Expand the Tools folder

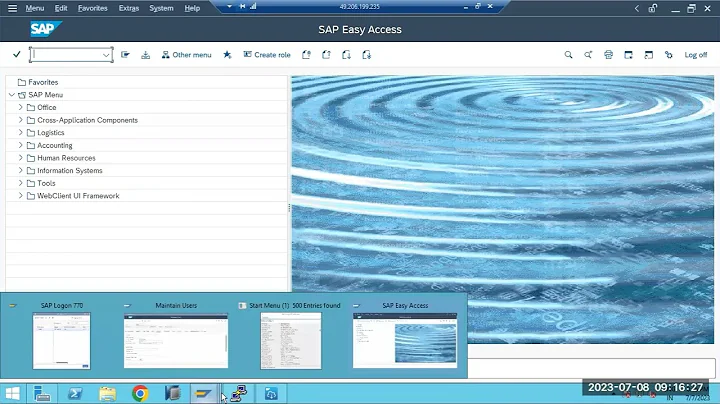20,183
